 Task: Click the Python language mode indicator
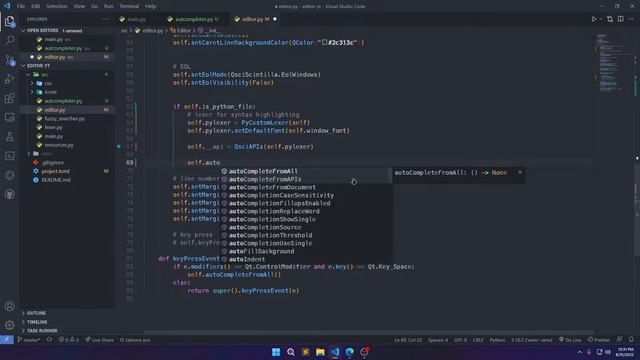point(497,340)
